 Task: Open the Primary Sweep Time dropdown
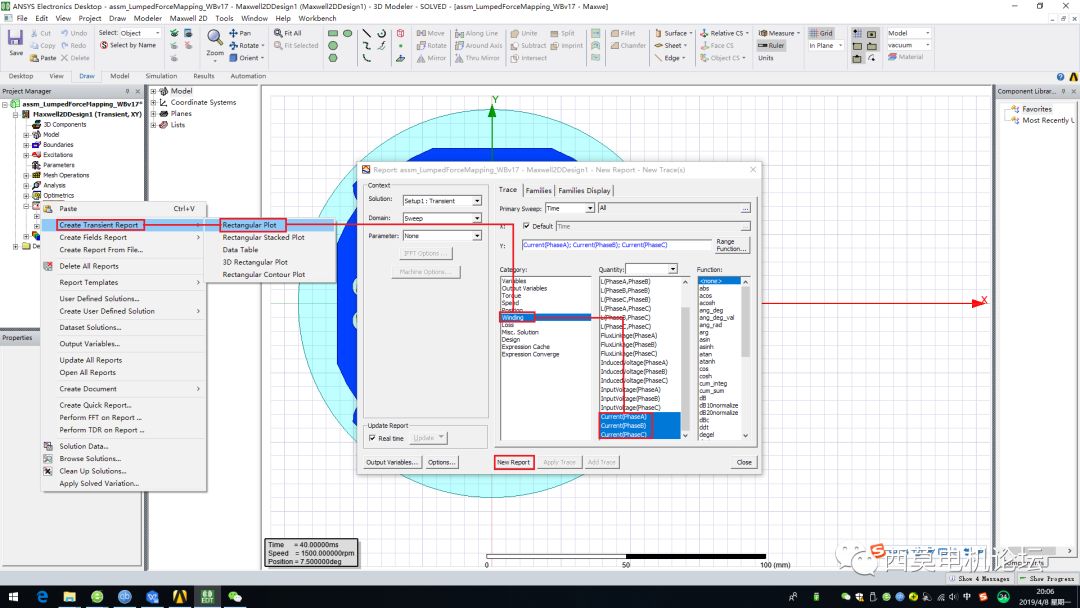coord(570,208)
